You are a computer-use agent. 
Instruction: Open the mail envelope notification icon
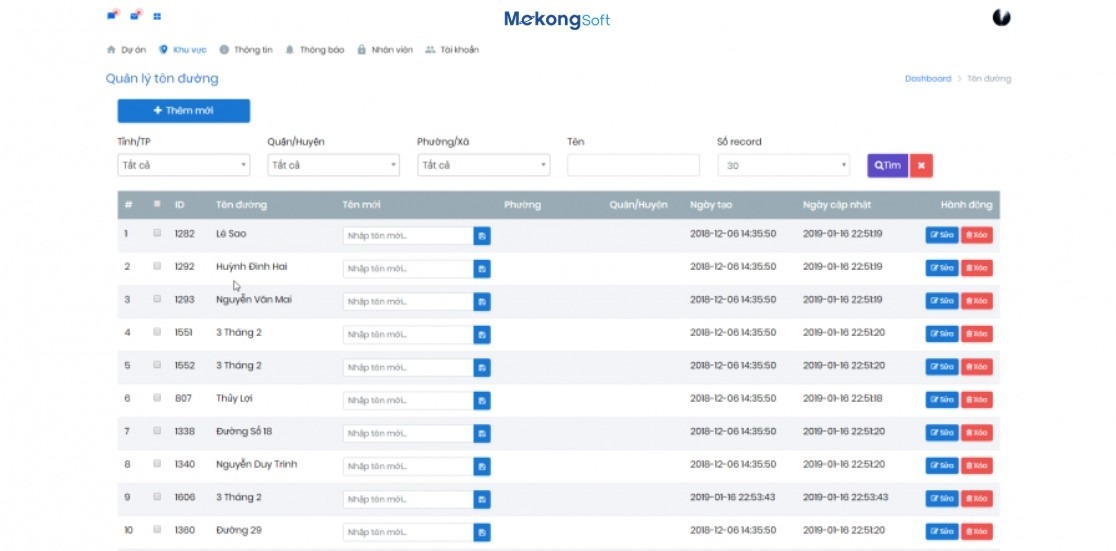[135, 15]
